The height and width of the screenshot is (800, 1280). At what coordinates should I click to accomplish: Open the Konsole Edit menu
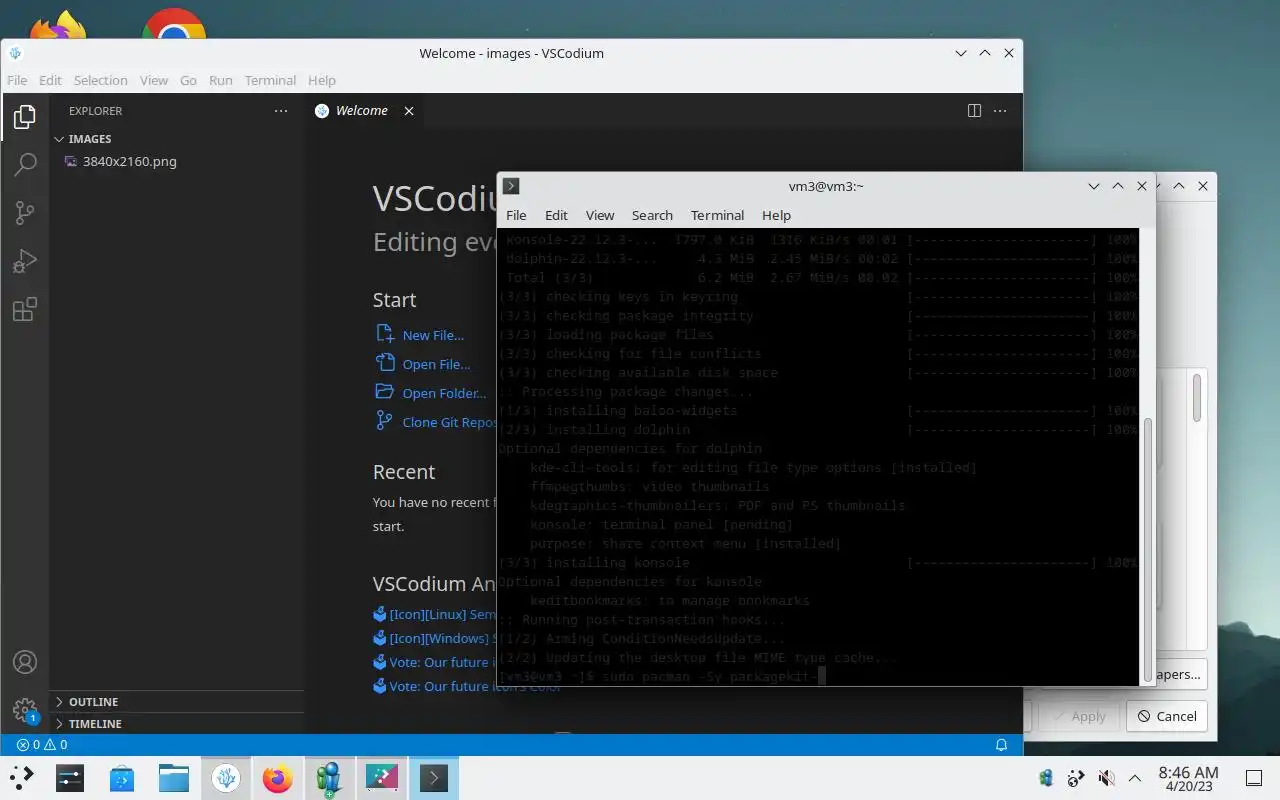tap(556, 215)
